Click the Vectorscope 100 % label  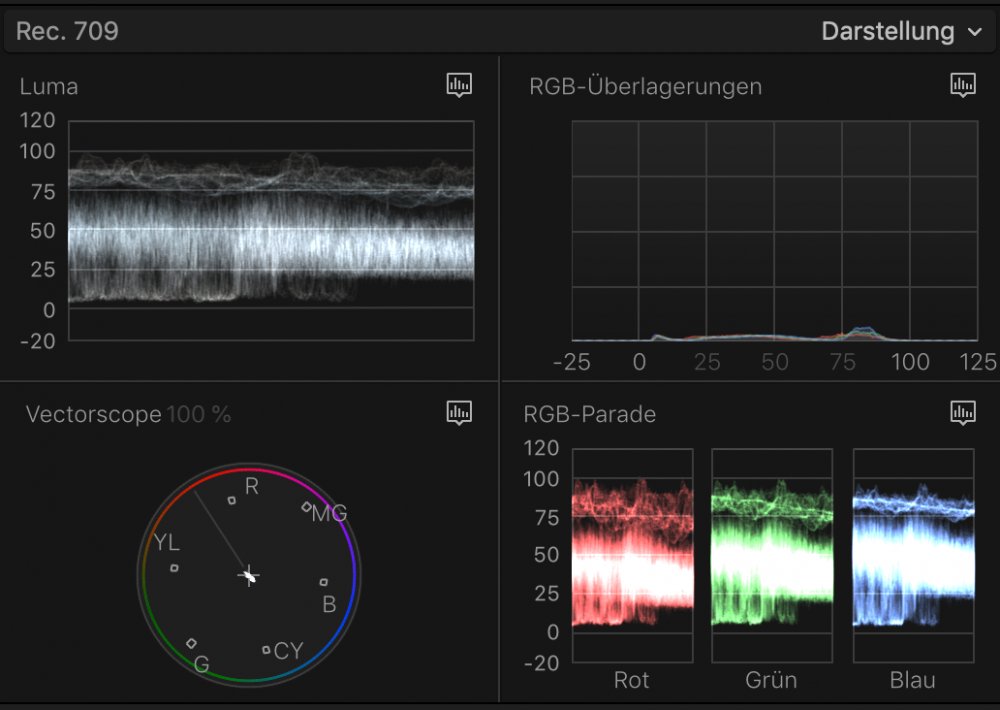coord(128,414)
